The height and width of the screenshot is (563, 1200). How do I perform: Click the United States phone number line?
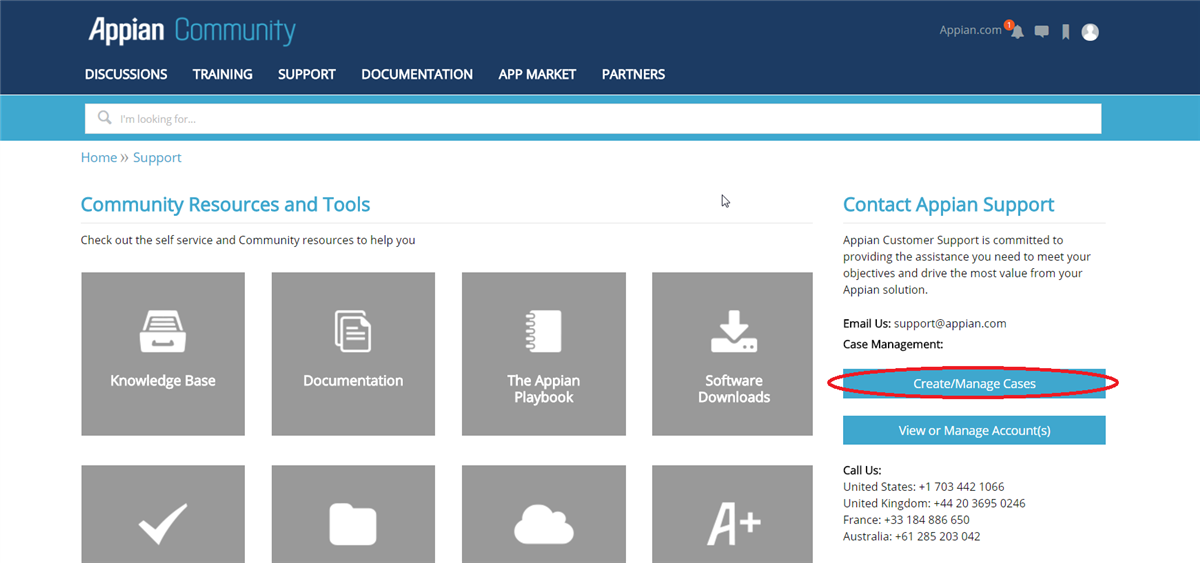tap(924, 487)
